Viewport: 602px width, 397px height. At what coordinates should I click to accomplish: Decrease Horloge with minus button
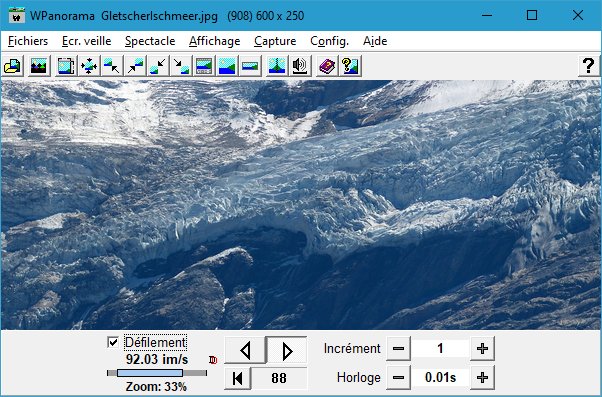(399, 377)
